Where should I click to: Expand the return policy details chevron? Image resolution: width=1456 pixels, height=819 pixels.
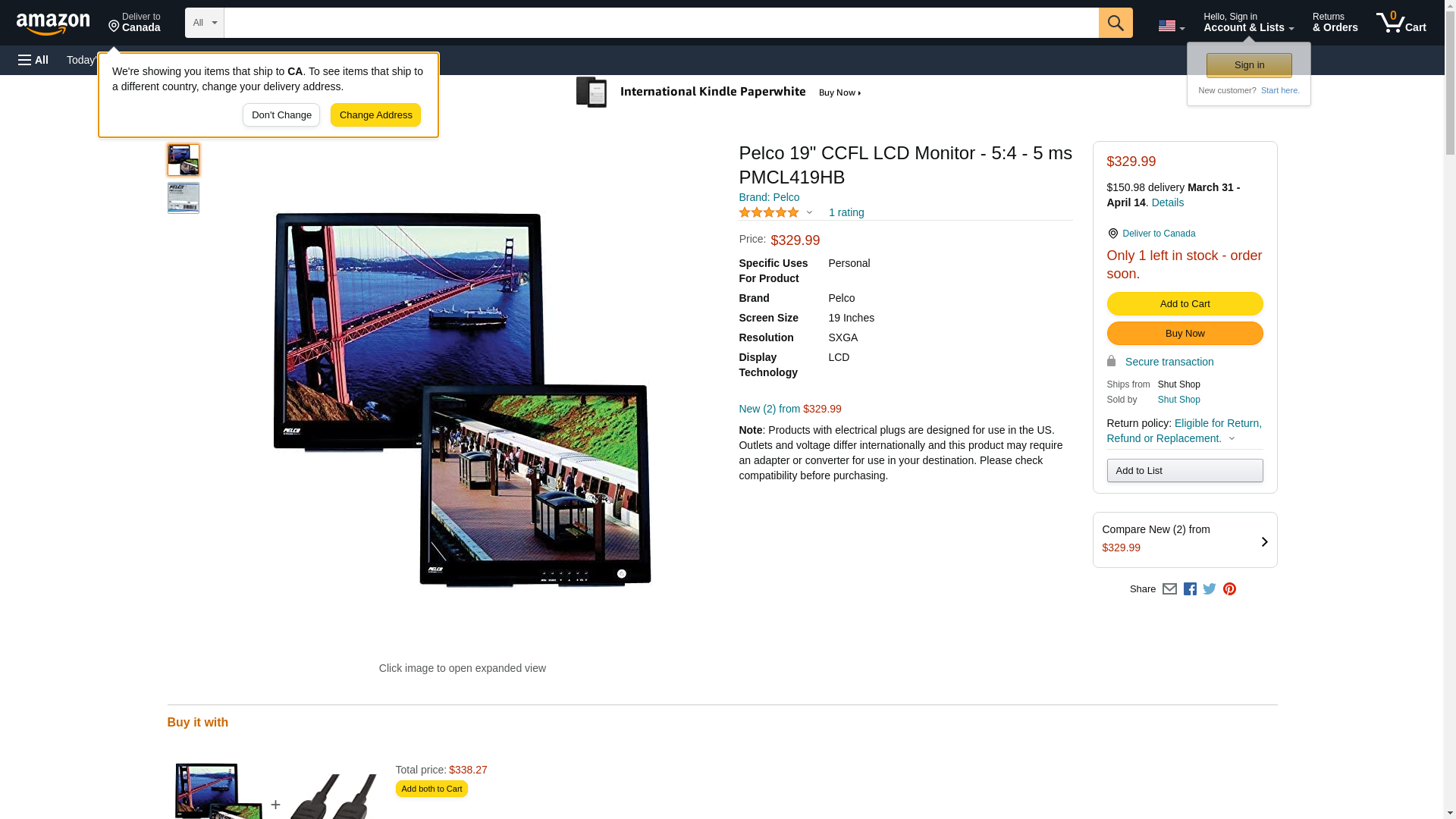click(1232, 439)
